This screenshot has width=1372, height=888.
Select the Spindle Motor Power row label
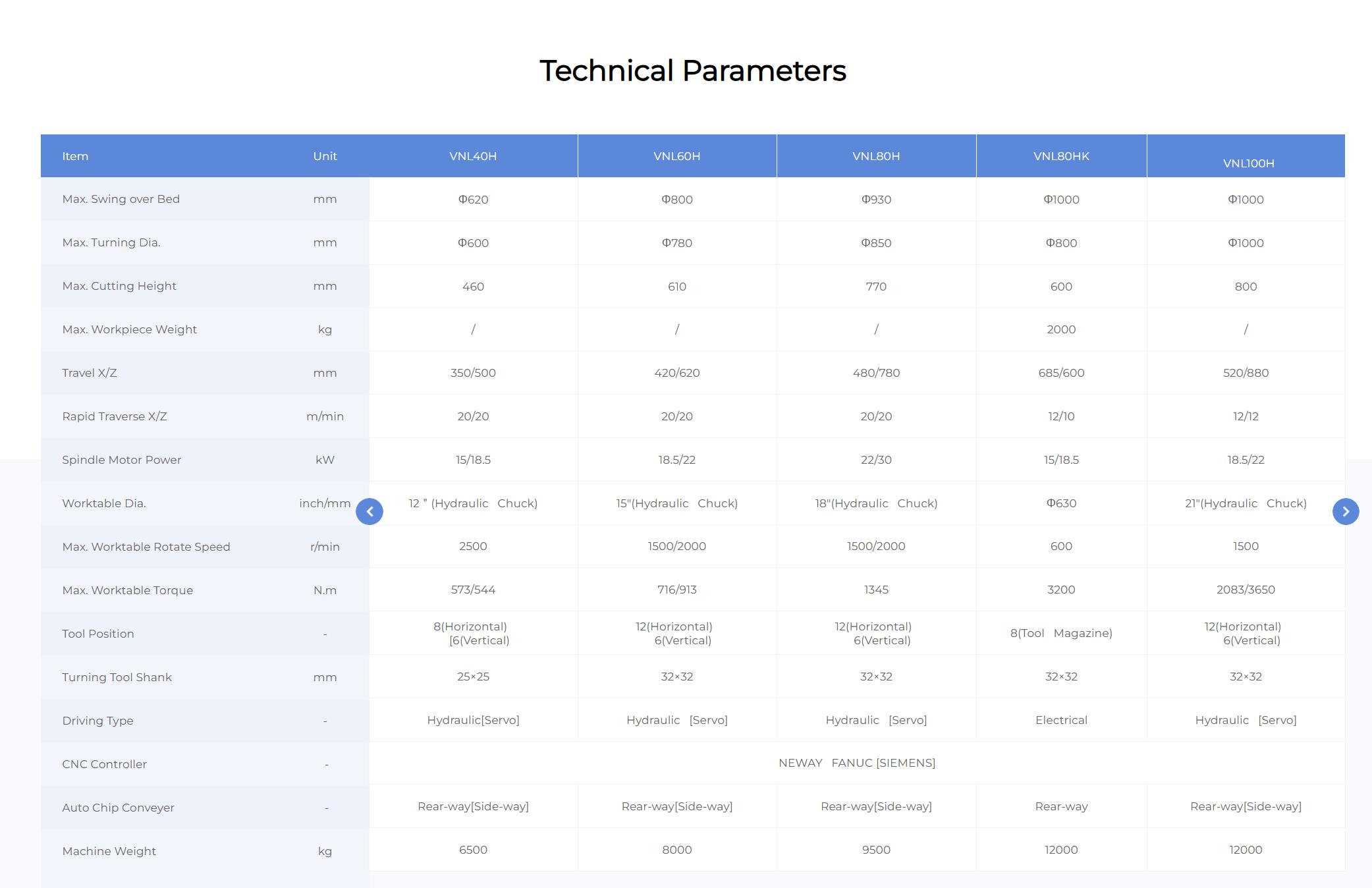[x=121, y=460]
